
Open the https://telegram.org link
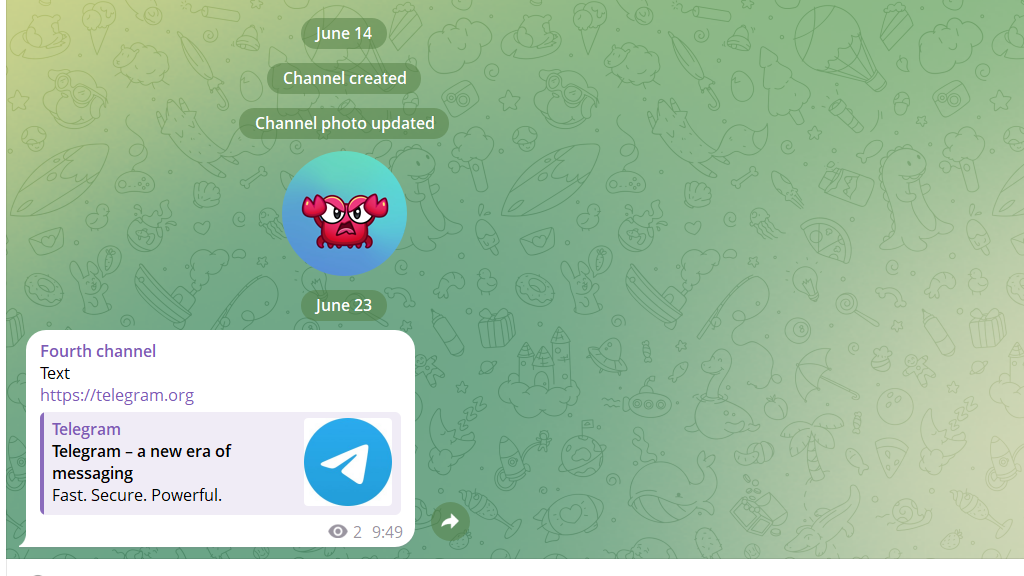[117, 395]
